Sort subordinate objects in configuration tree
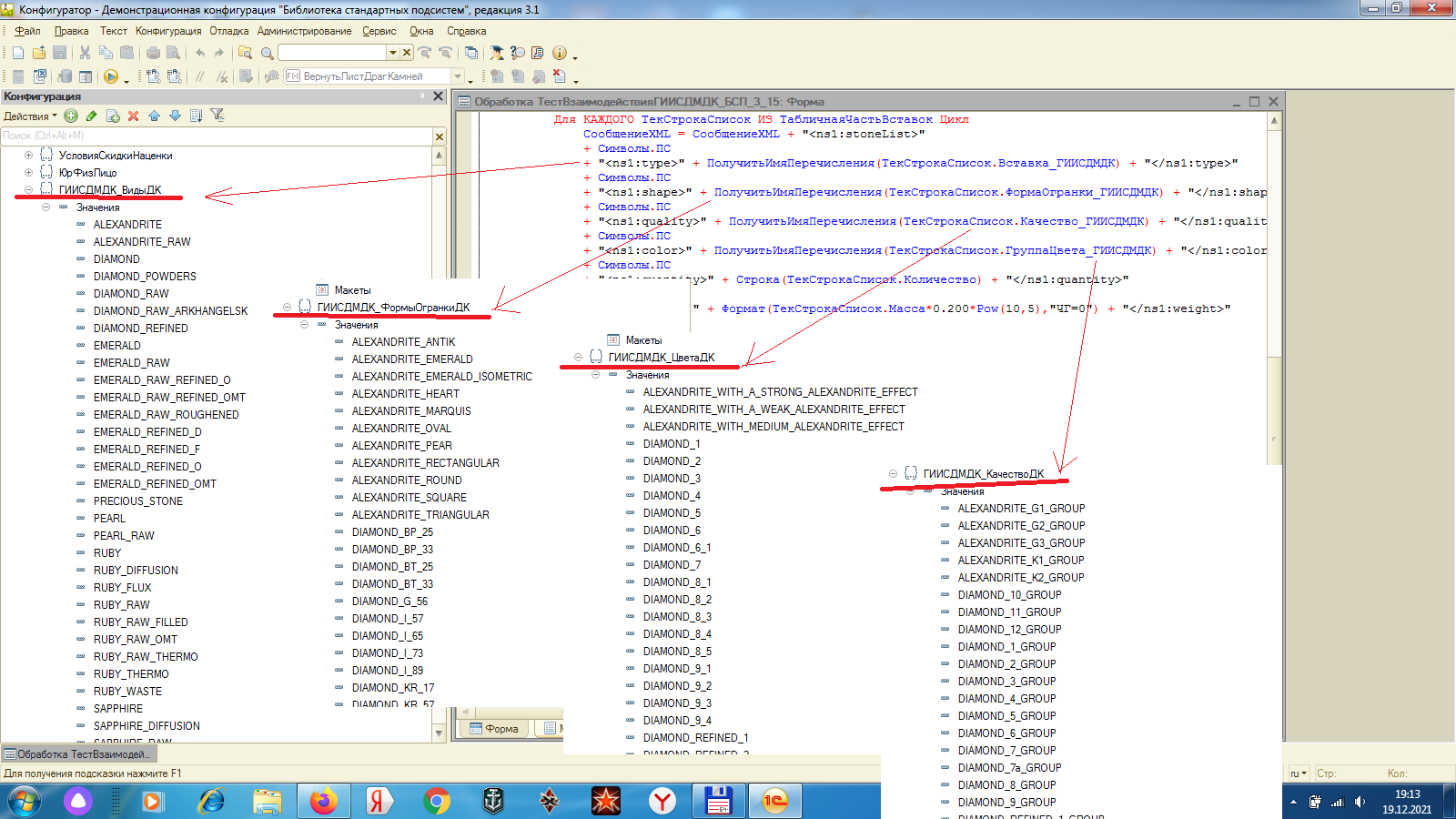The height and width of the screenshot is (819, 1456). tap(196, 116)
